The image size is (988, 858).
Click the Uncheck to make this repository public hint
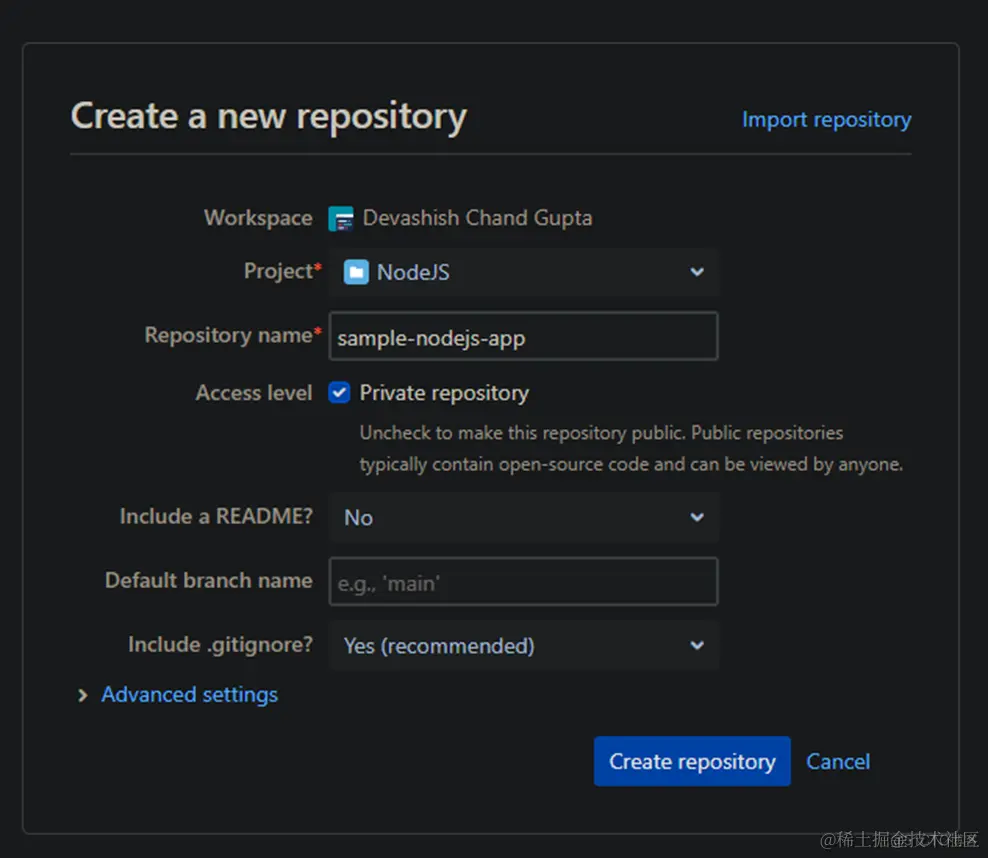click(631, 449)
